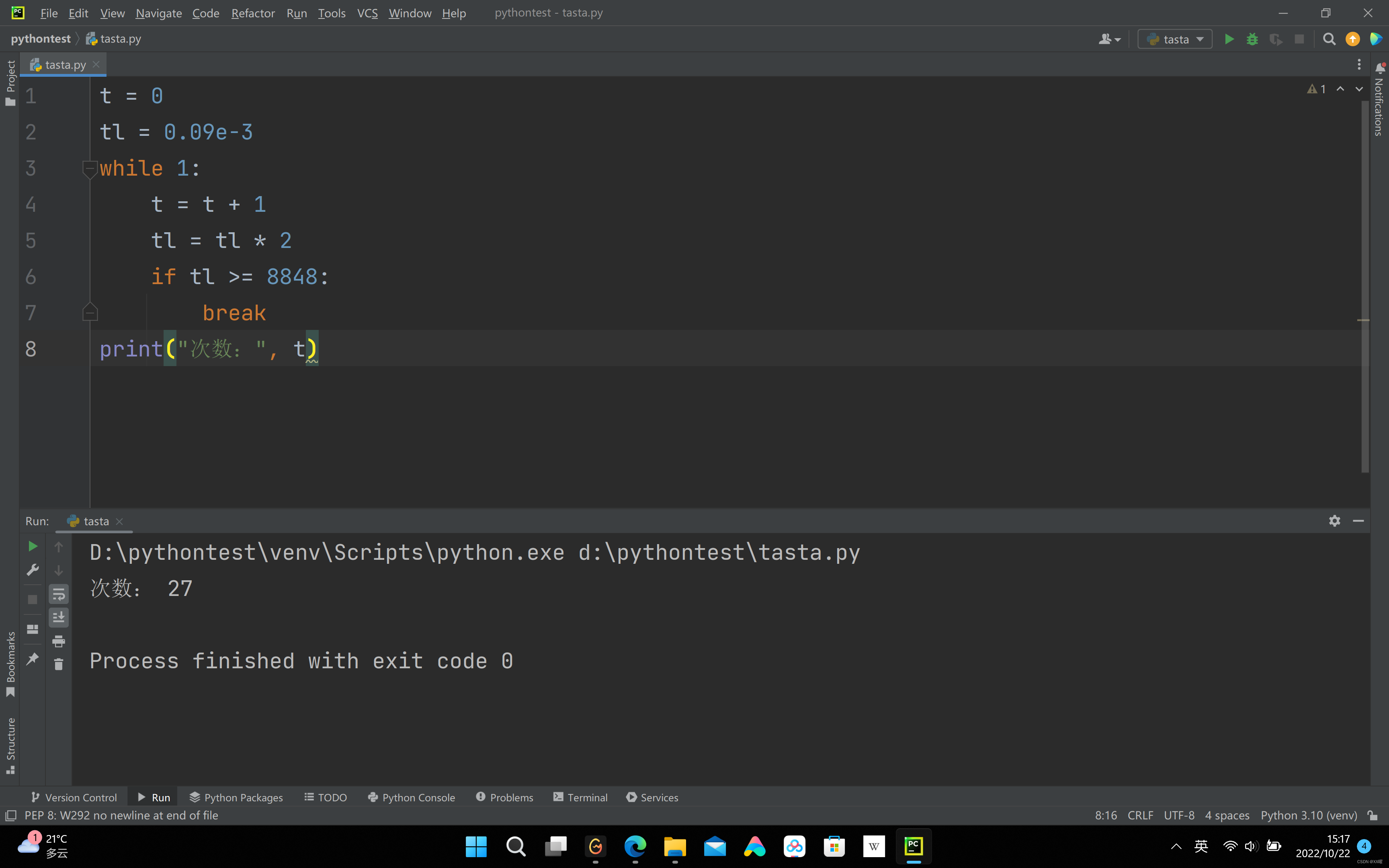Click the rerun icon in Run panel
1389x868 pixels.
[x=33, y=547]
